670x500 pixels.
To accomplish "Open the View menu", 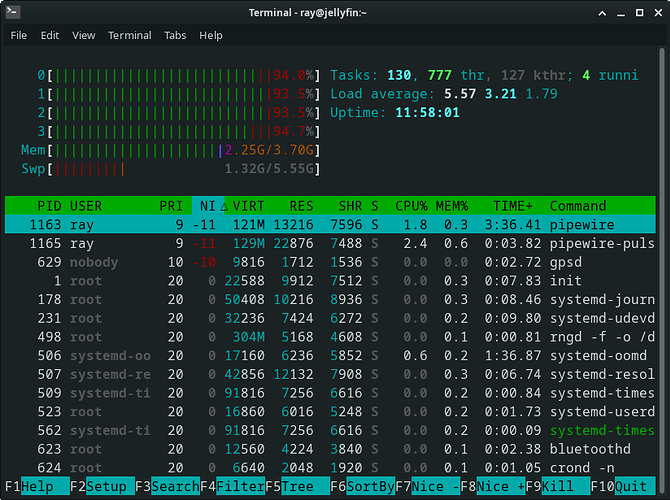I will pos(84,35).
